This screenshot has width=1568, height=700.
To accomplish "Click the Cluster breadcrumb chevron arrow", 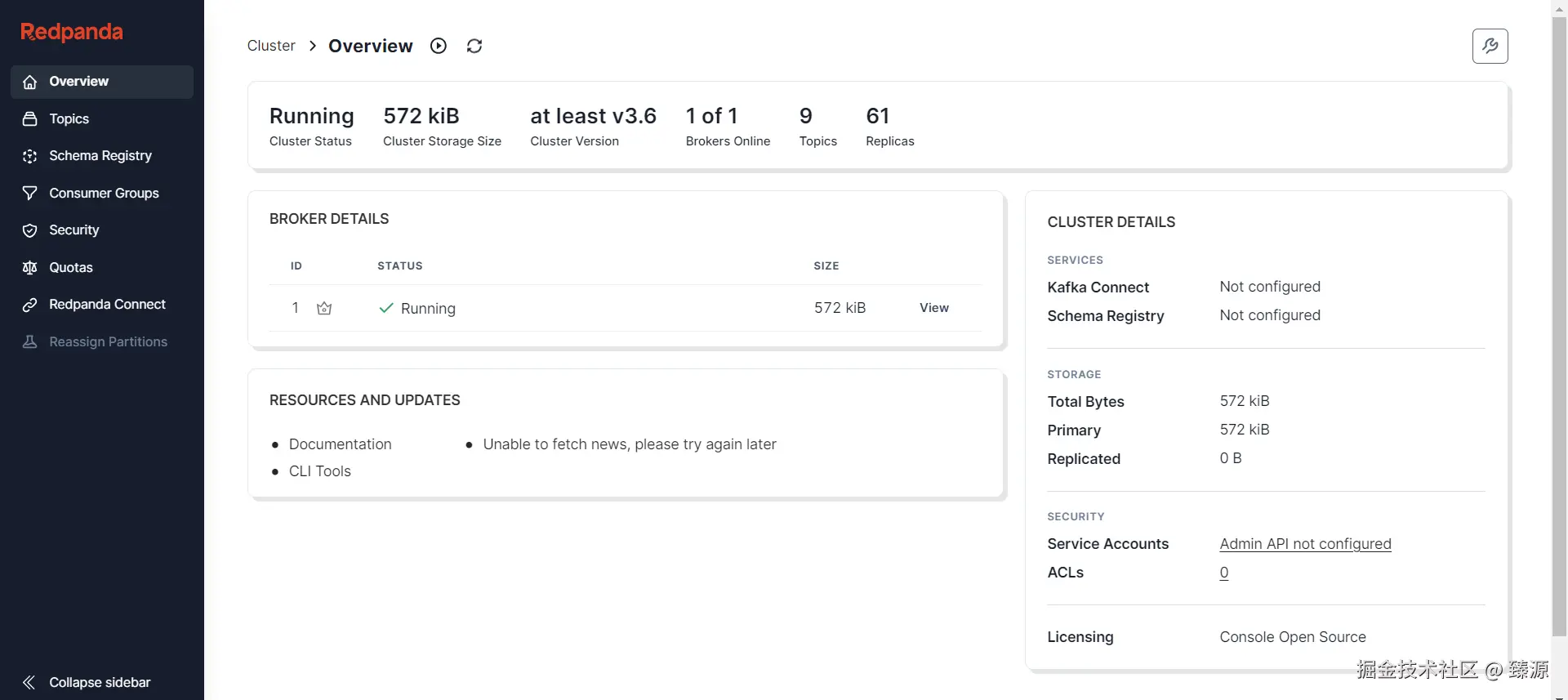I will click(x=313, y=46).
